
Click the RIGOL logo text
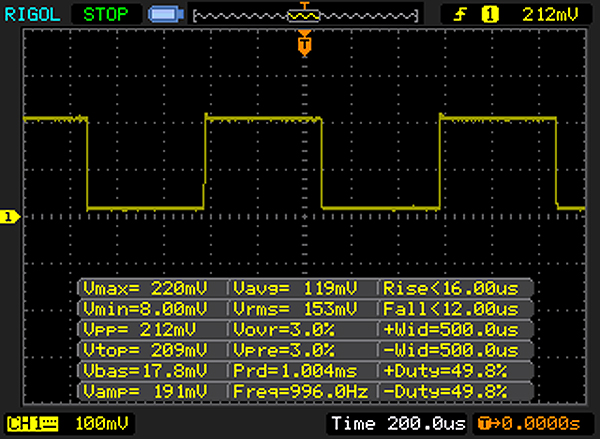click(x=33, y=15)
